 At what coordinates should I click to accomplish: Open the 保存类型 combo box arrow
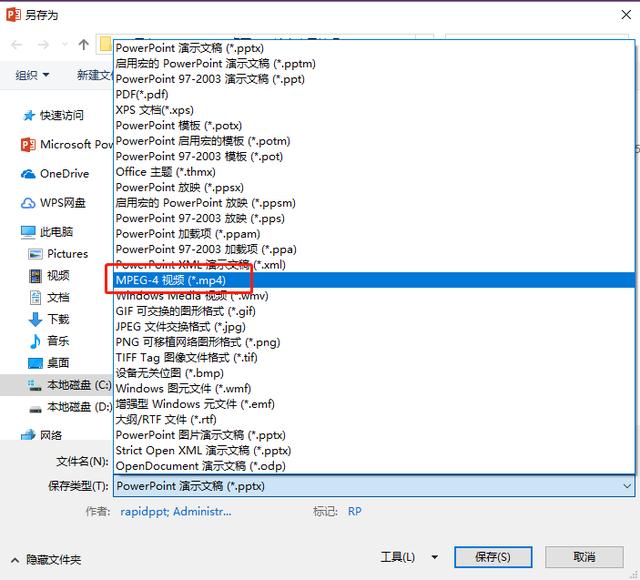pos(627,486)
